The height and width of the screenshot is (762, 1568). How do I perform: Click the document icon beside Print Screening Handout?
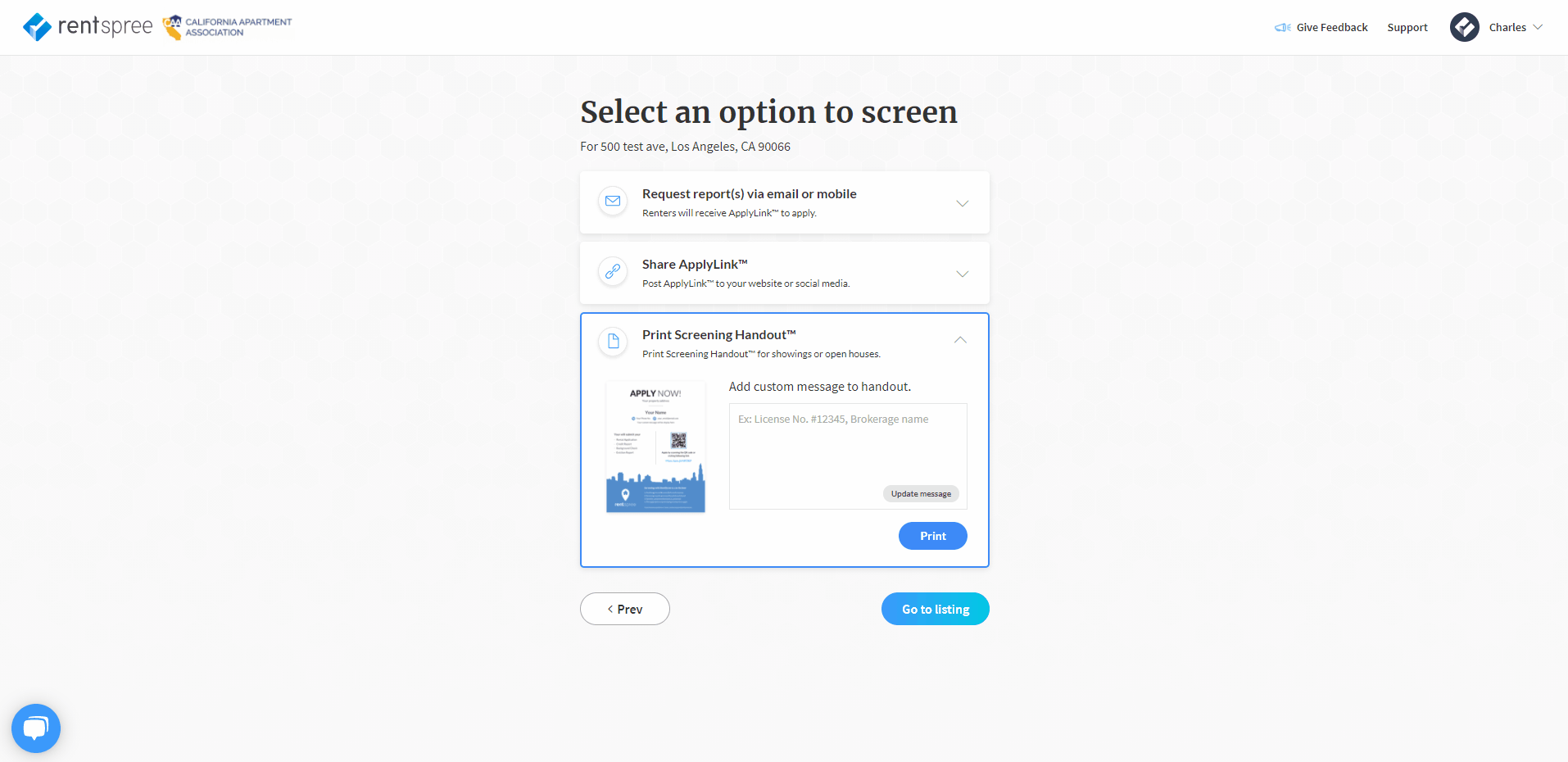click(613, 342)
